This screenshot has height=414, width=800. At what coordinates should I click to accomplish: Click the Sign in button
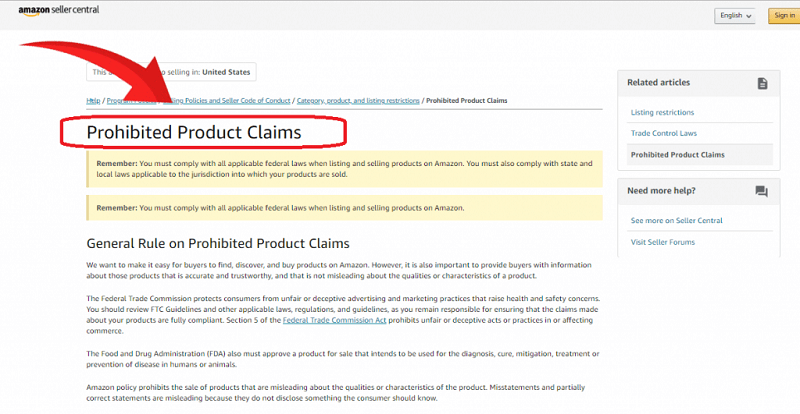pyautogui.click(x=784, y=15)
